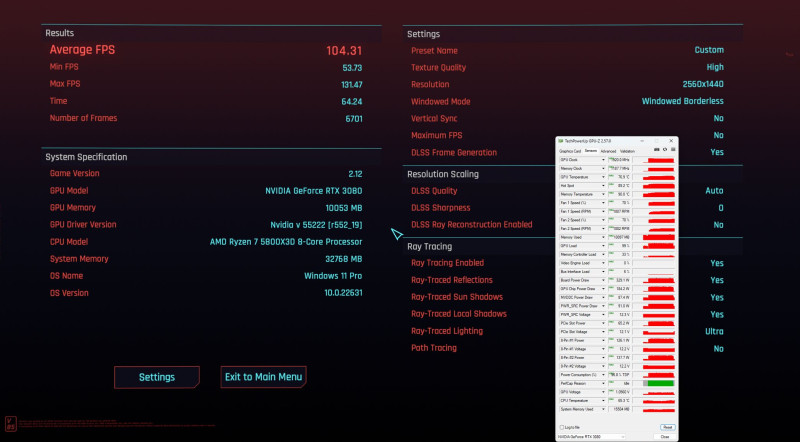Open the Memory Used sensor dropdown

[603, 237]
